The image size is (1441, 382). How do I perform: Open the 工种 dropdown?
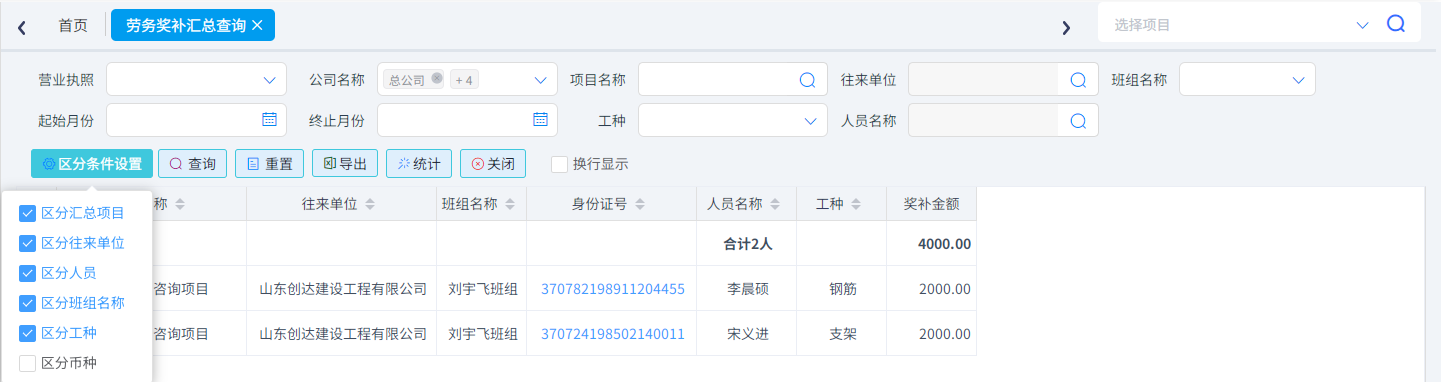tap(733, 120)
